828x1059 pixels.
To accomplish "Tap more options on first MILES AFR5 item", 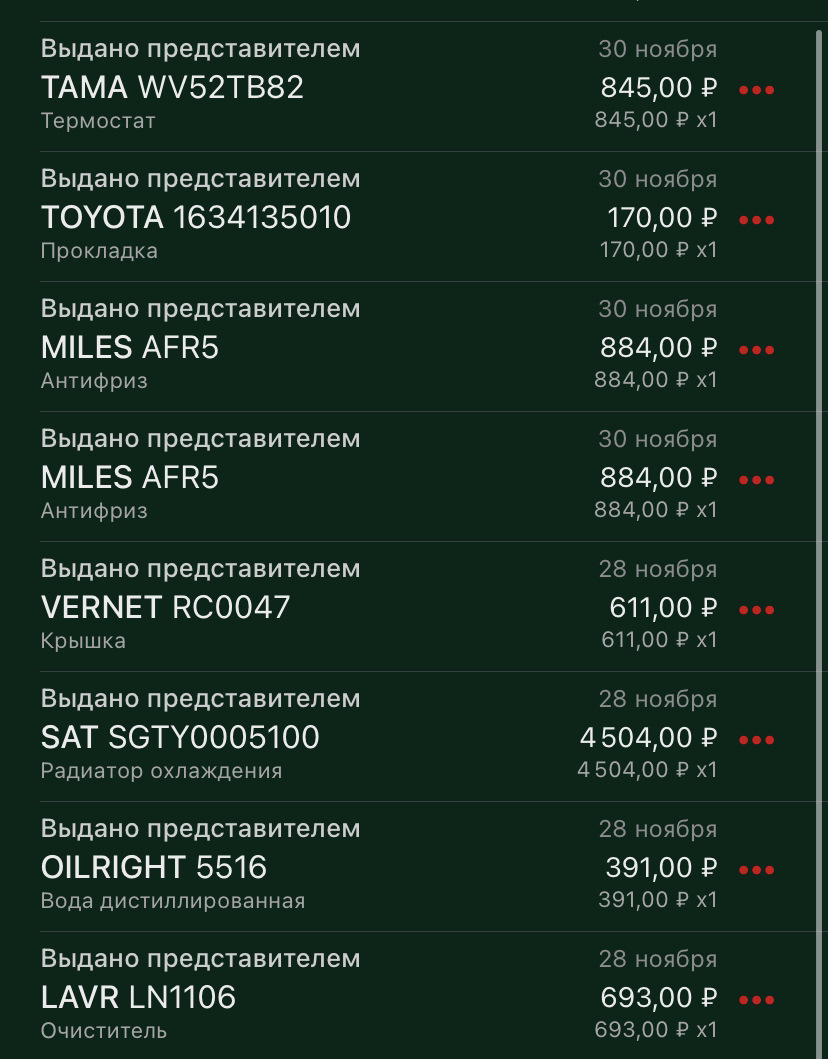I will click(x=756, y=350).
